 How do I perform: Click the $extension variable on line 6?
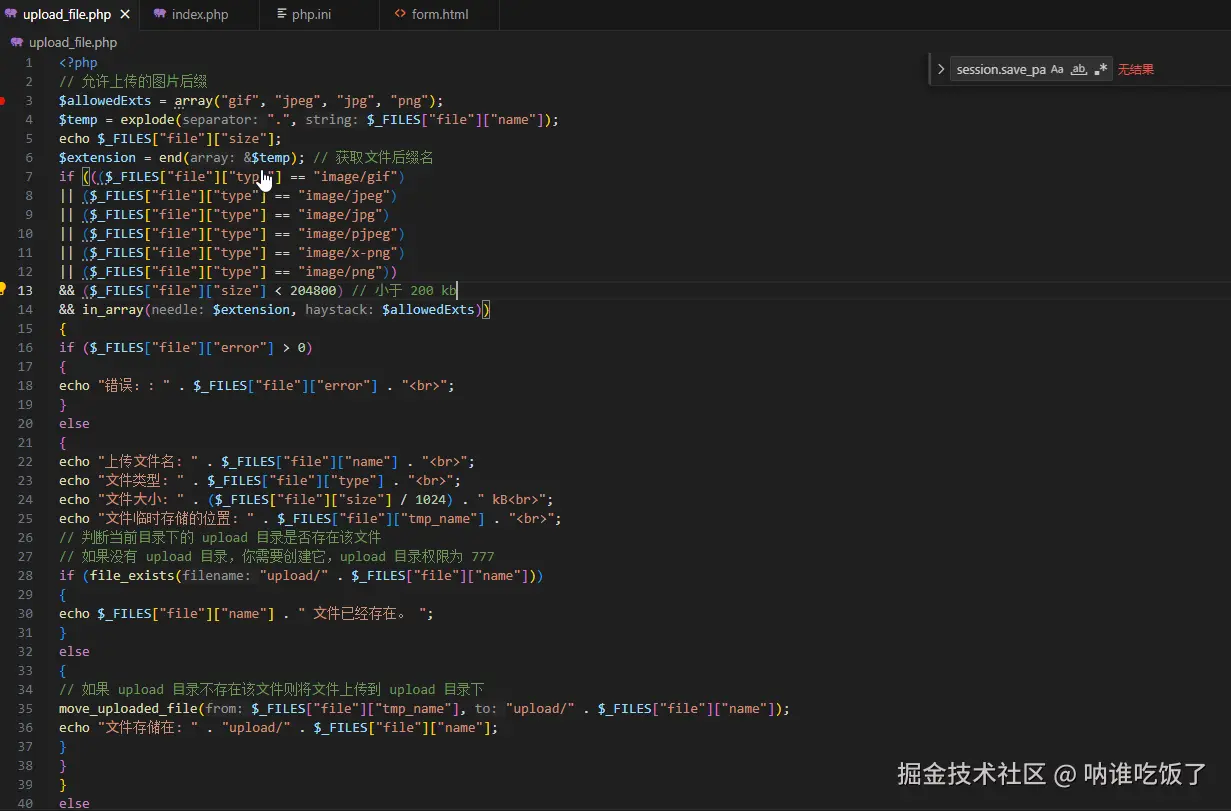[97, 157]
